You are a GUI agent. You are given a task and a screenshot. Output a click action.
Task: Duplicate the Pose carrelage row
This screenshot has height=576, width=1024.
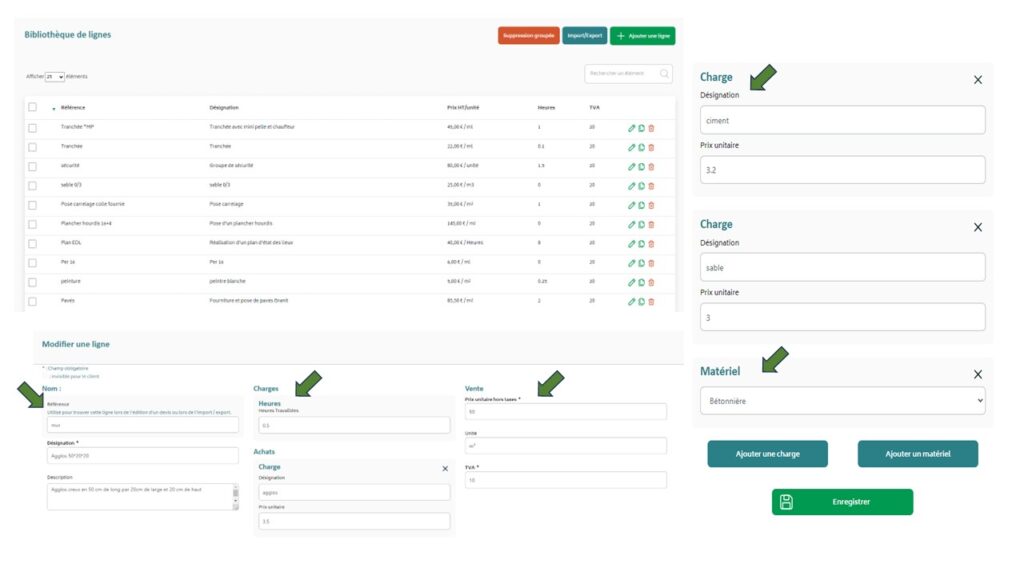pyautogui.click(x=641, y=205)
